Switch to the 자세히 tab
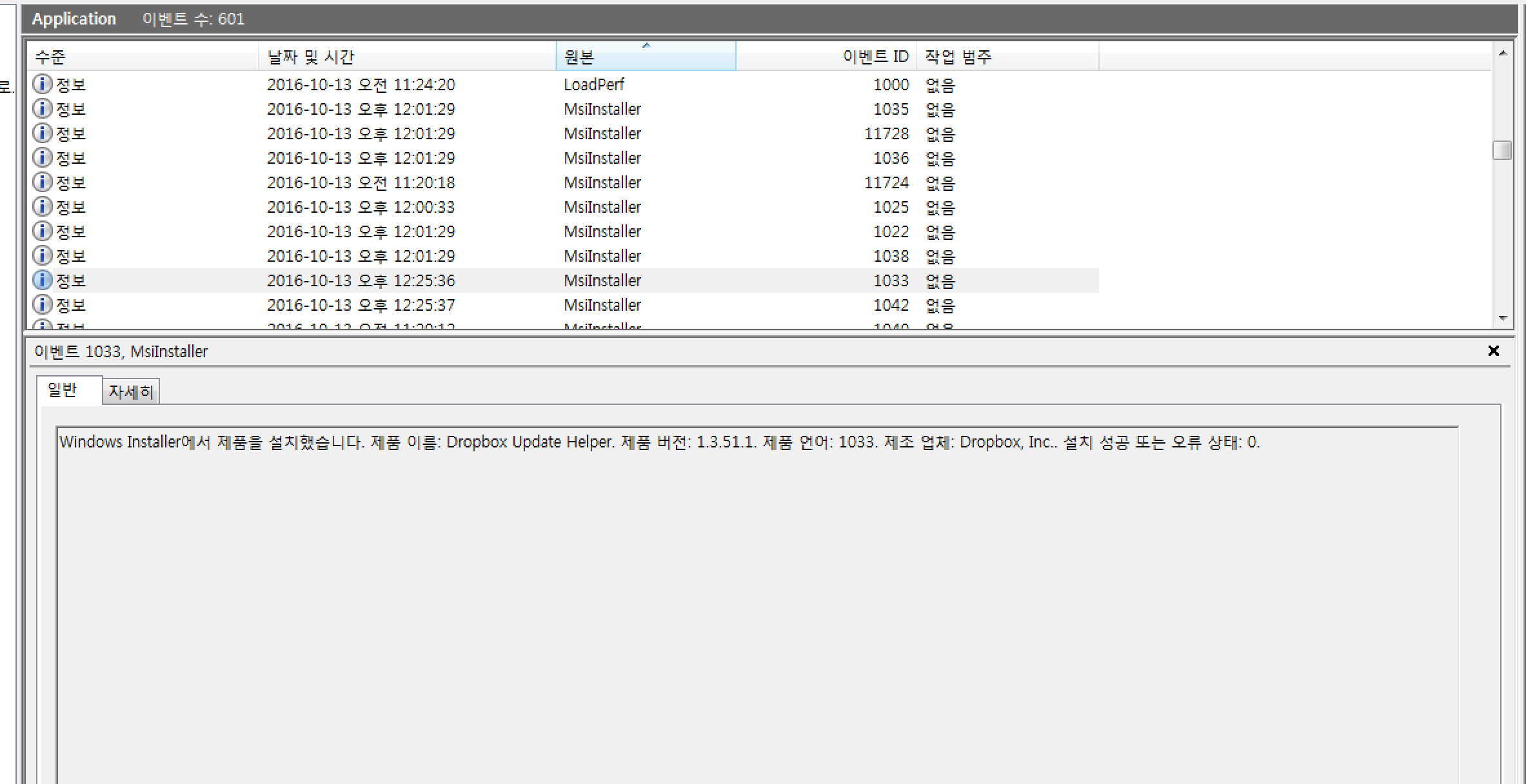The width and height of the screenshot is (1526, 784). [x=131, y=391]
